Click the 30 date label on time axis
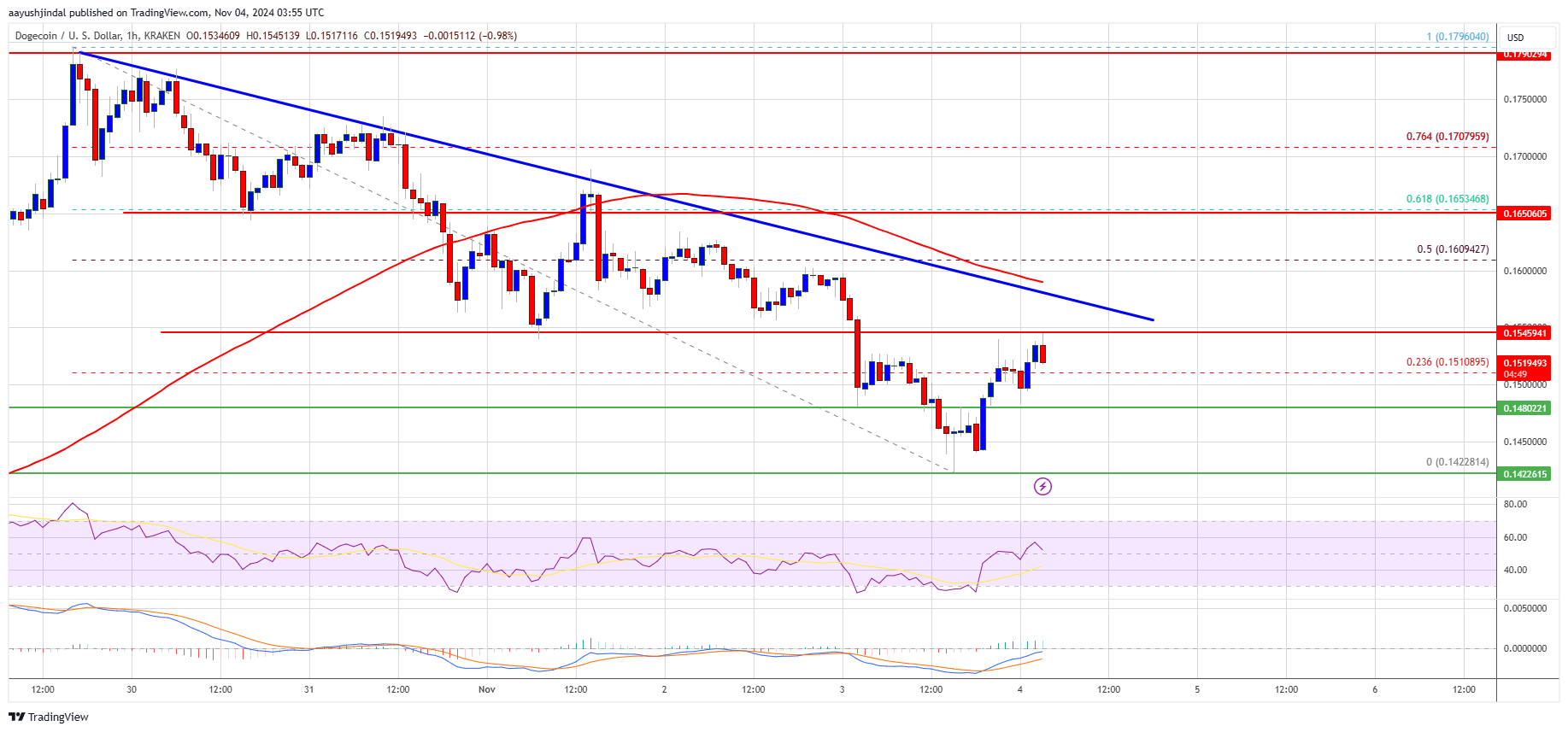1568x732 pixels. coord(132,689)
